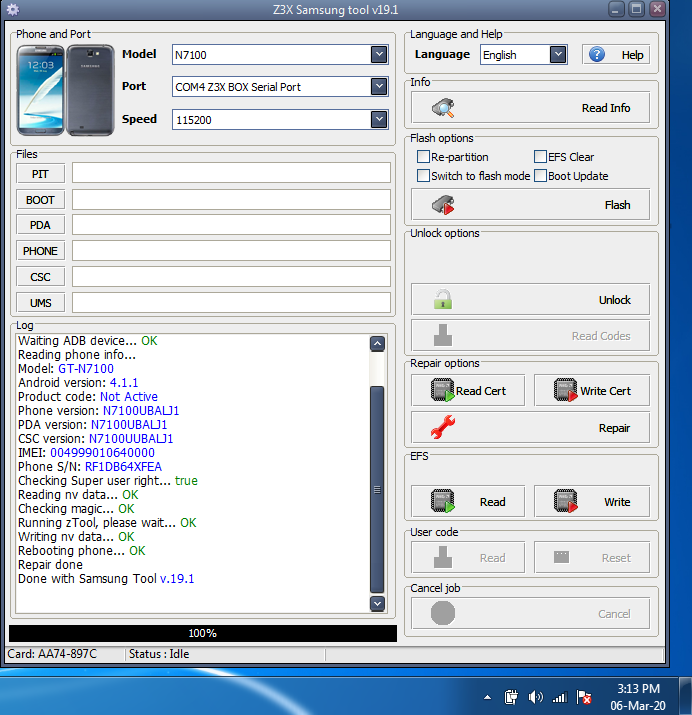Click the serial number RF1DB64XFEA
The height and width of the screenshot is (715, 692).
123,466
